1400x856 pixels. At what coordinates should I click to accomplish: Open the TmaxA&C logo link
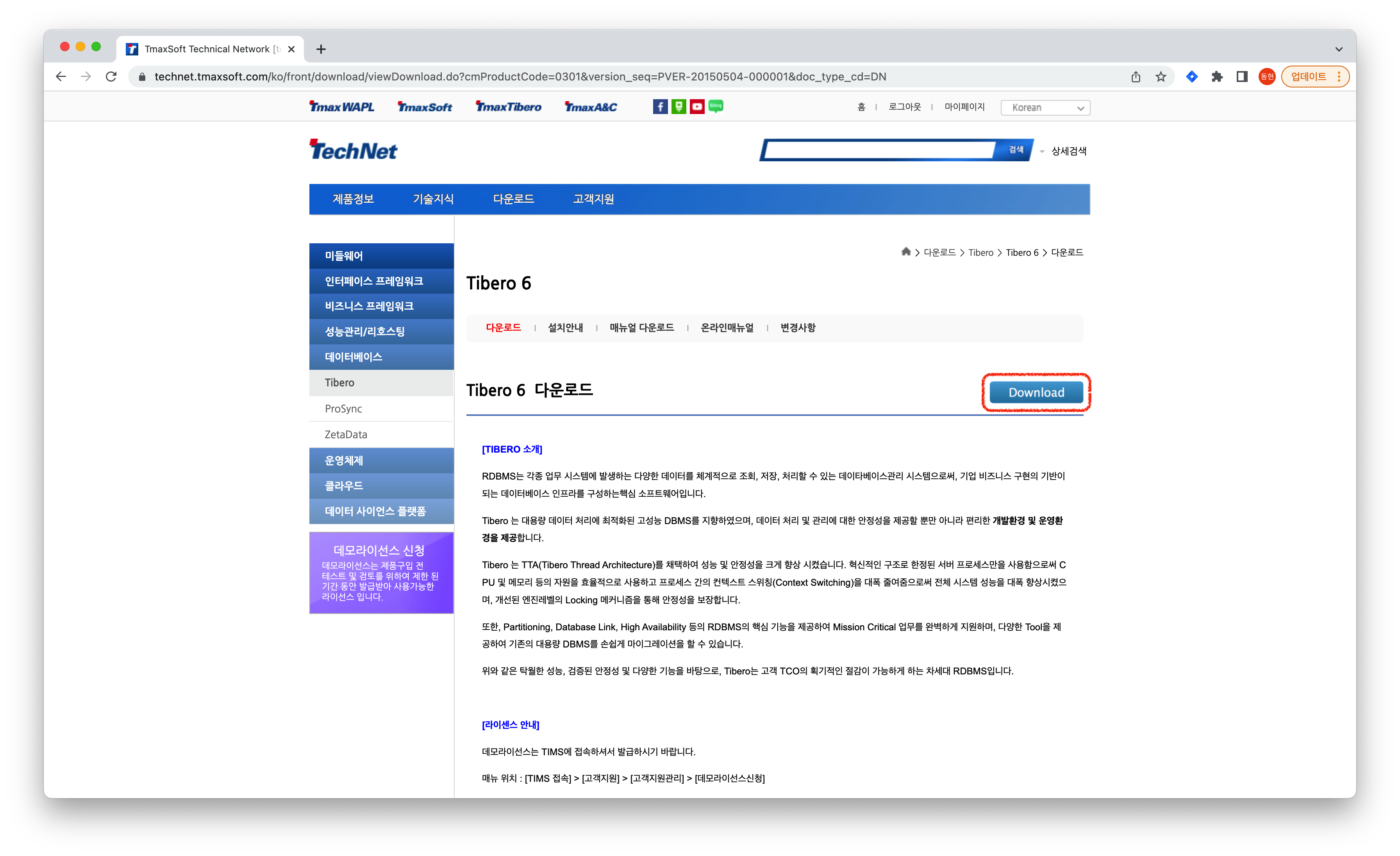click(x=591, y=107)
